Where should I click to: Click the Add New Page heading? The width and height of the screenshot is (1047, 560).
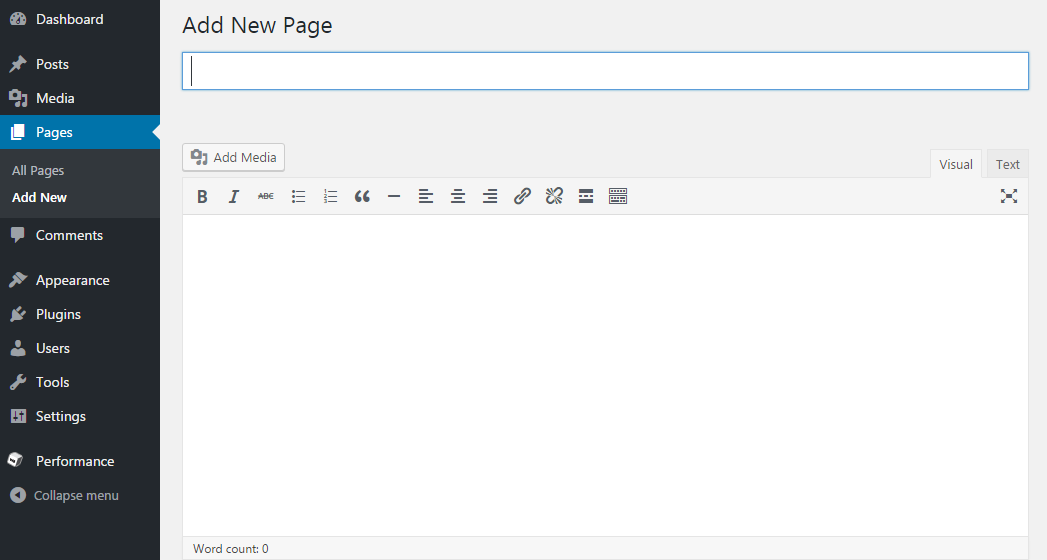coord(257,25)
